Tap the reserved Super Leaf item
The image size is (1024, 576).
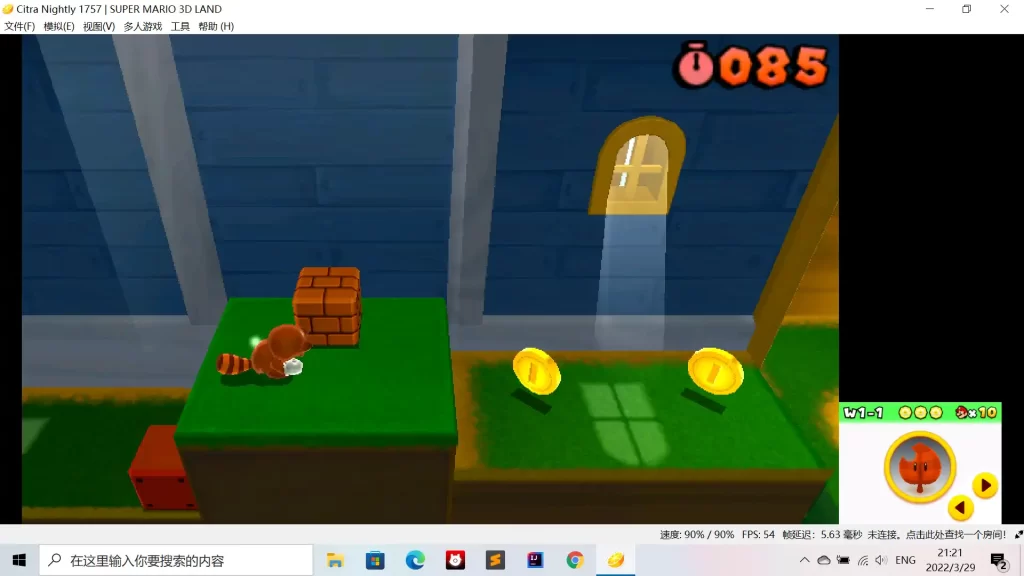click(919, 467)
